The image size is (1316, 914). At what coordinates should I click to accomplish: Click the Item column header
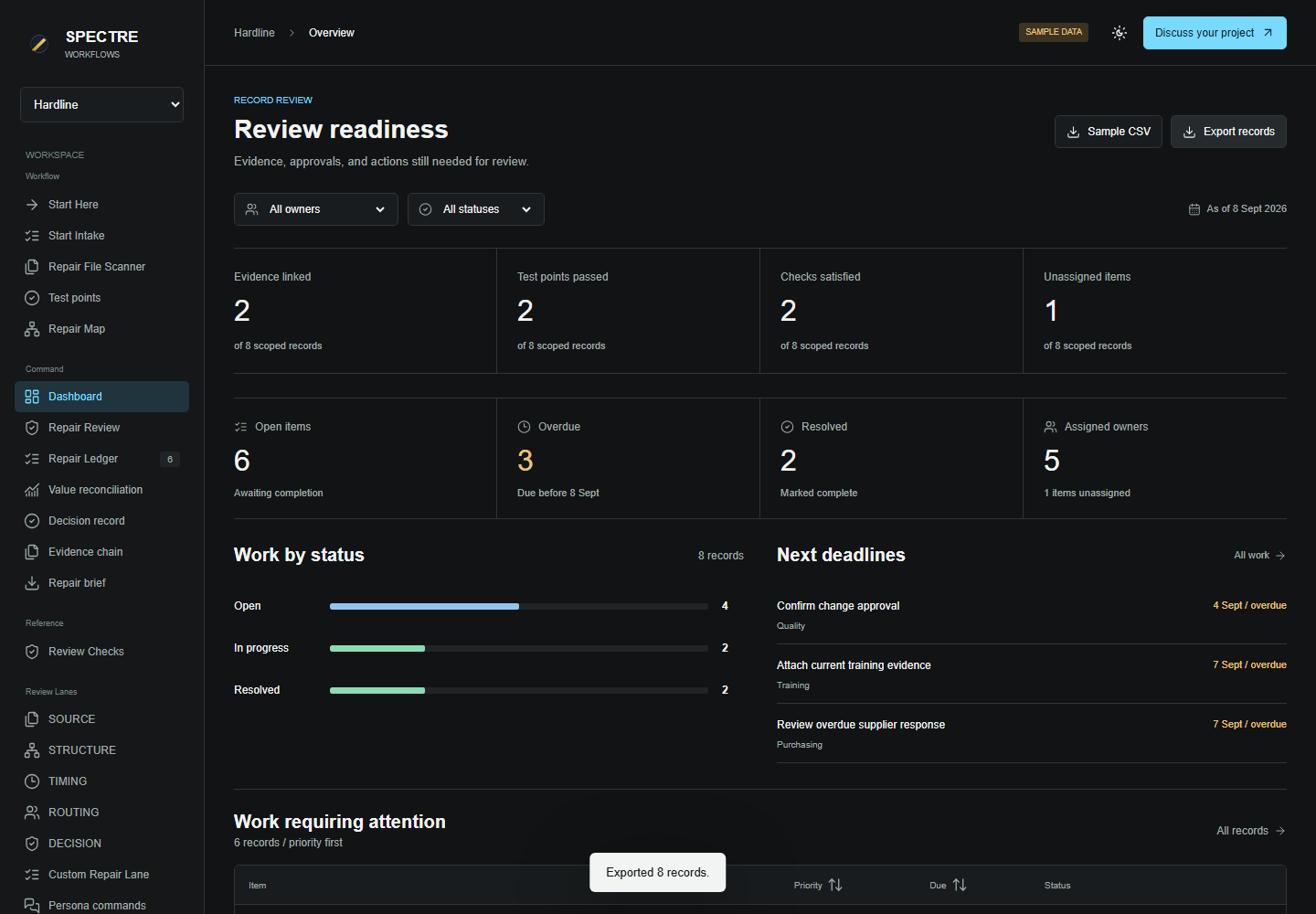click(258, 885)
